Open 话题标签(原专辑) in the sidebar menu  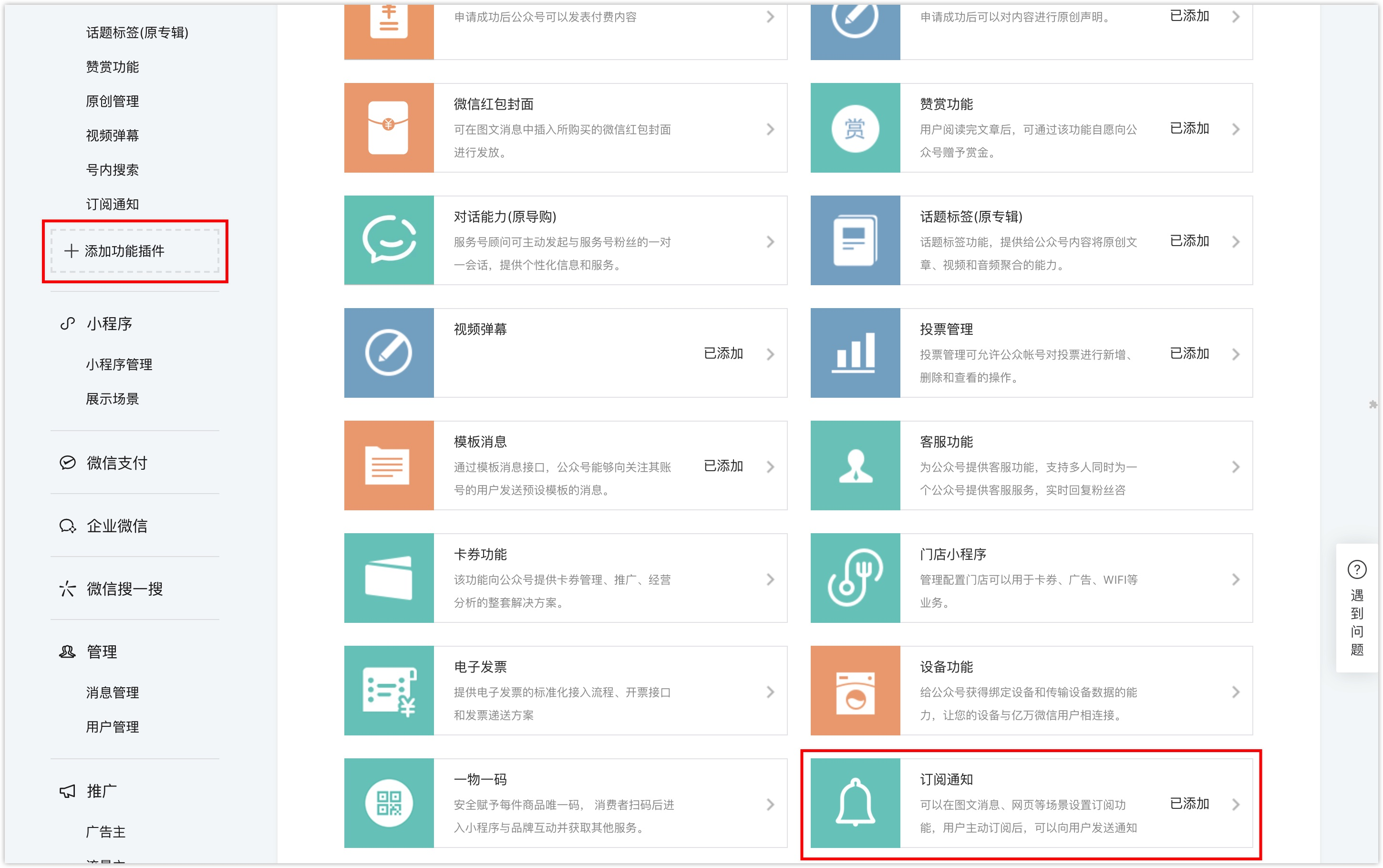pos(137,33)
